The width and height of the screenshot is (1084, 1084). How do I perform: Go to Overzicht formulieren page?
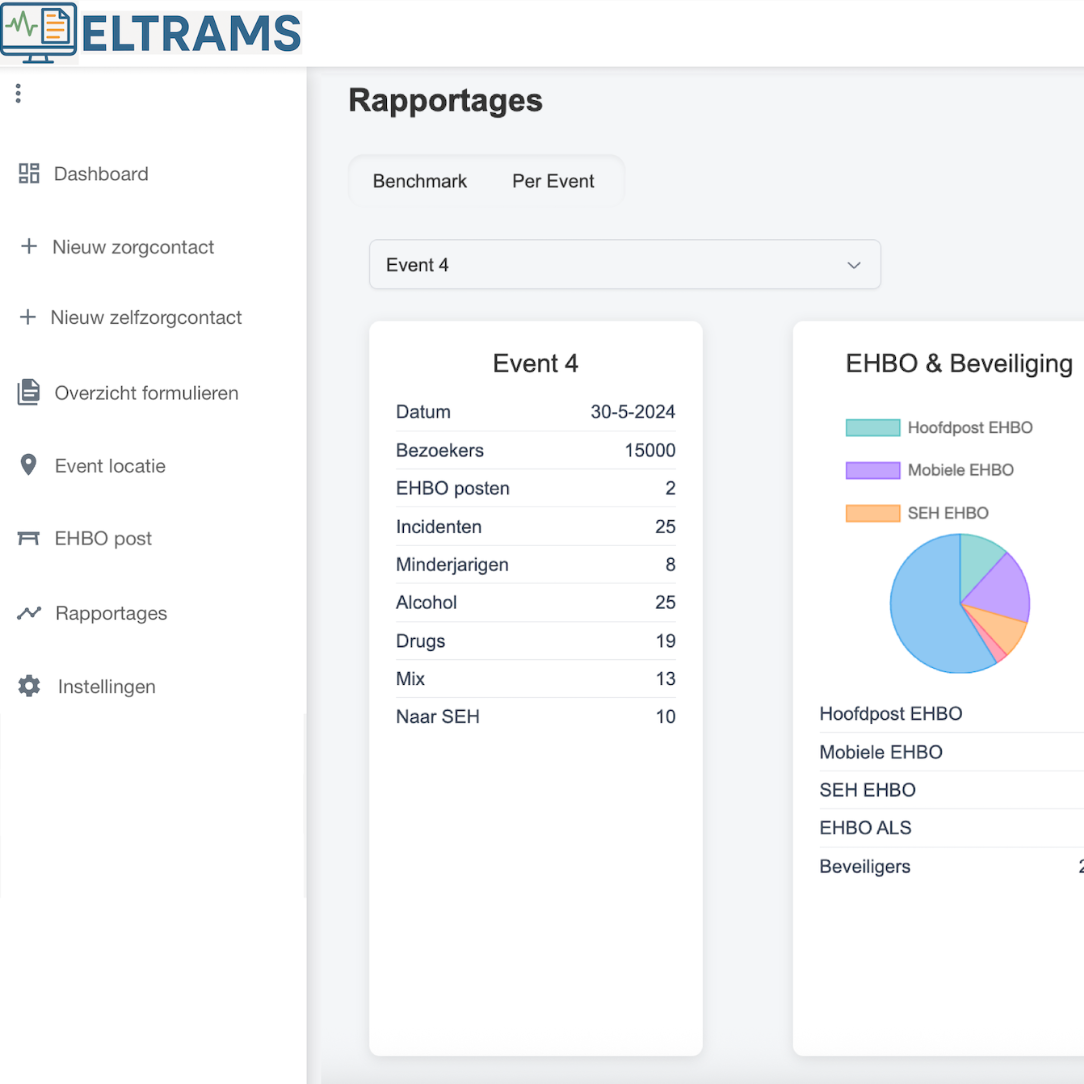click(x=146, y=393)
